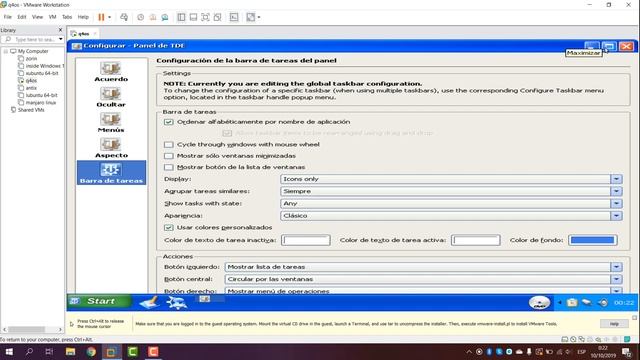Image resolution: width=640 pixels, height=360 pixels.
Task: Open the Help menu
Action: [x=83, y=17]
